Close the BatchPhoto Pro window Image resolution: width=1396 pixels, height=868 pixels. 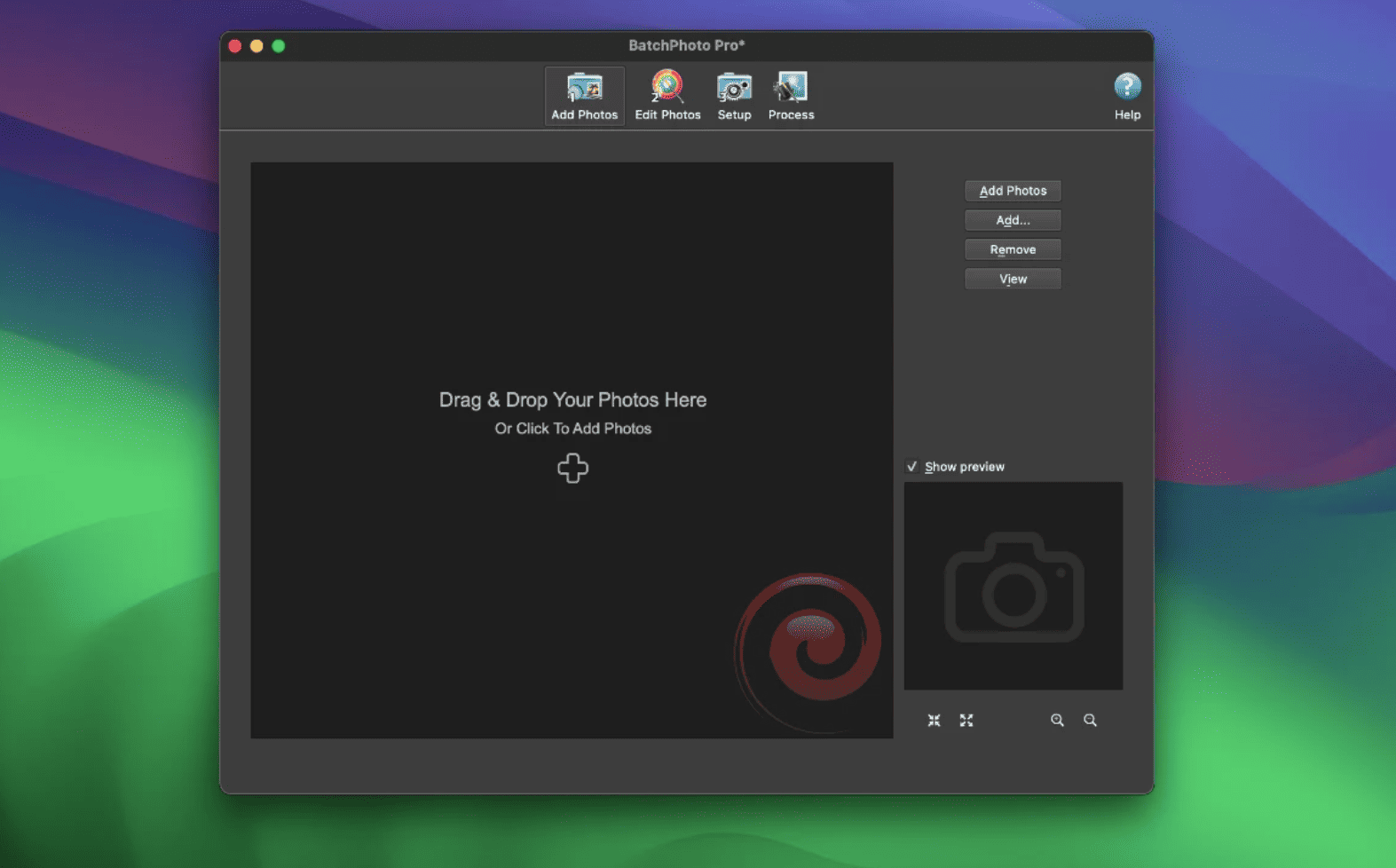click(235, 46)
